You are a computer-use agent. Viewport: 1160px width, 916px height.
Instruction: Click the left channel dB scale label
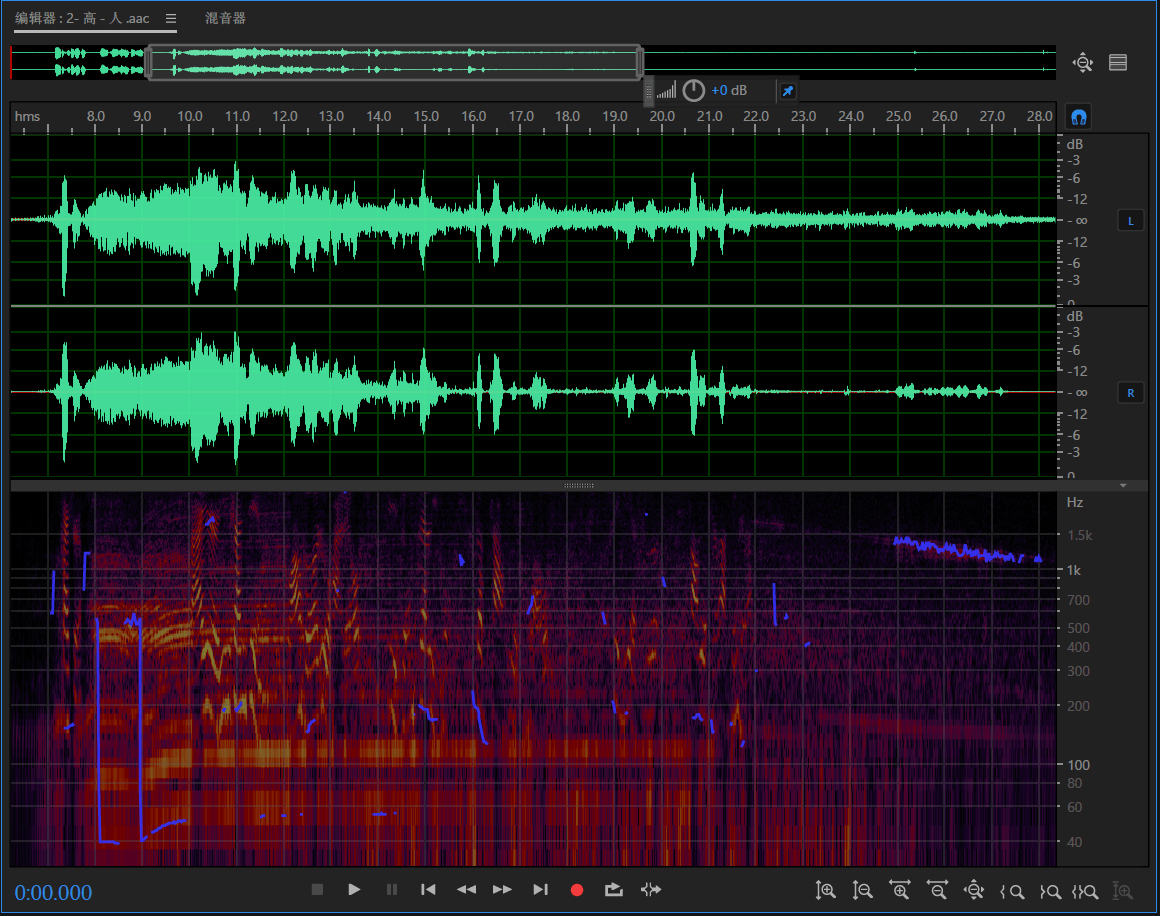point(1075,144)
